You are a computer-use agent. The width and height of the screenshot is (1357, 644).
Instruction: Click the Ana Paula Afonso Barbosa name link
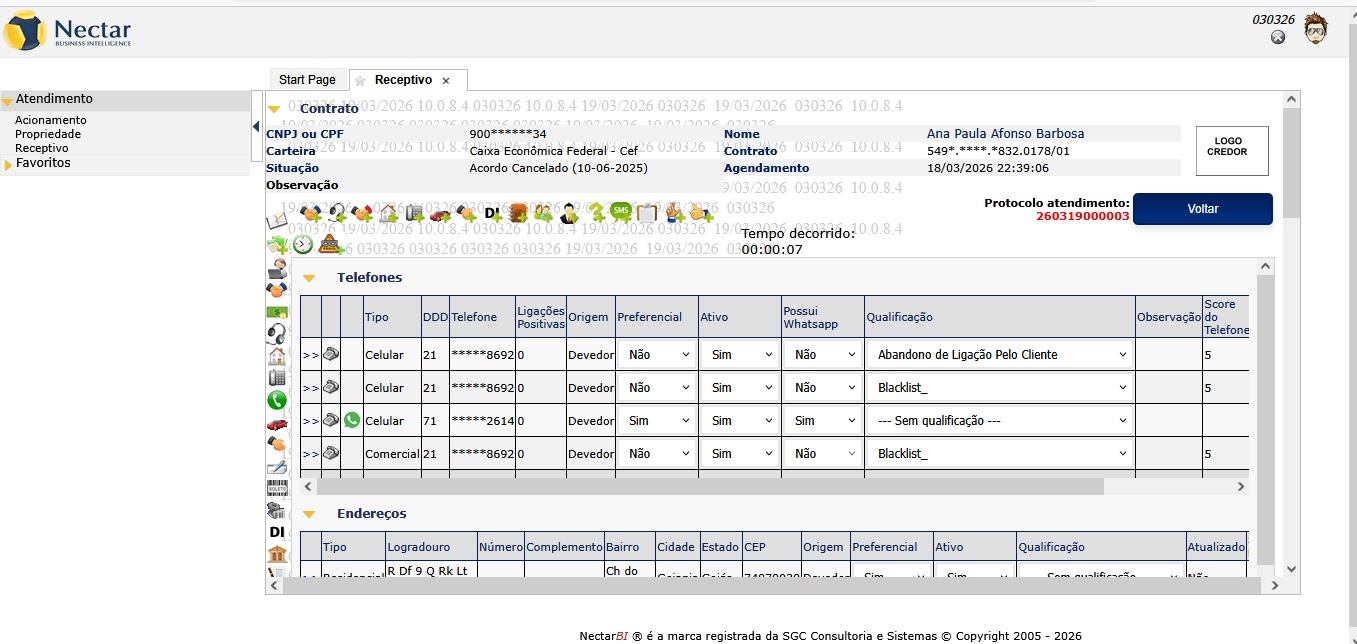pos(1005,134)
